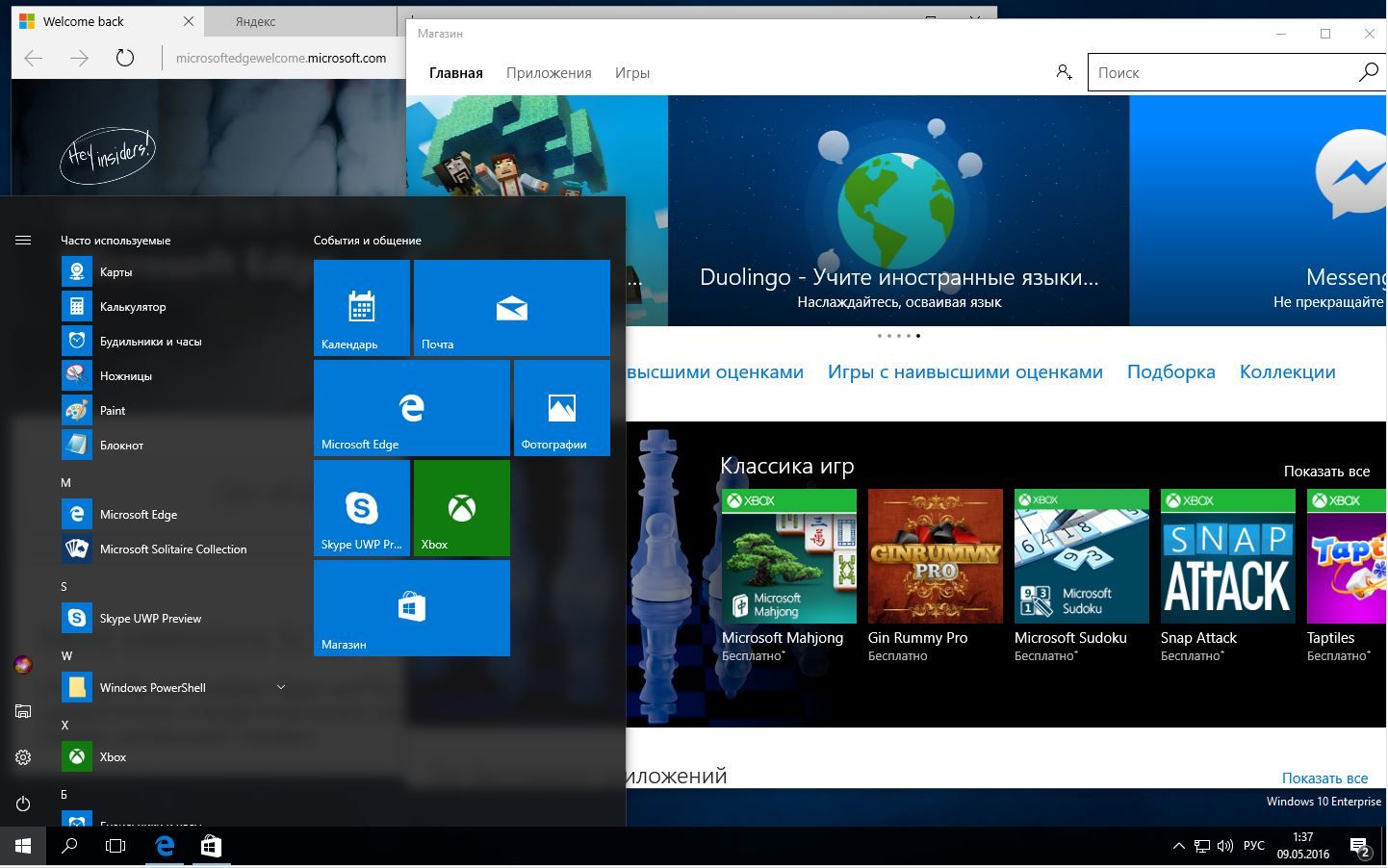Launch Ножницы snipping tool
The width and height of the screenshot is (1388, 868).
click(174, 375)
